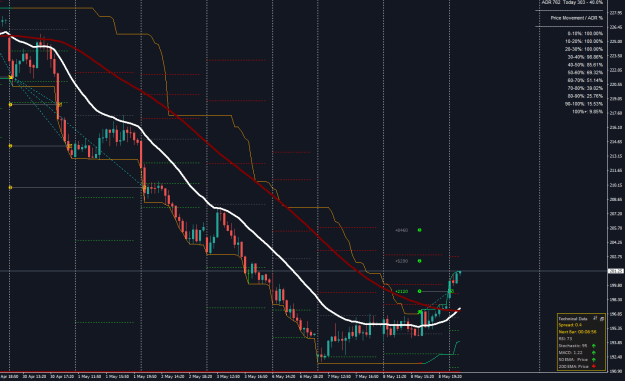The width and height of the screenshot is (625, 381).
Task: Click the 90-100% probability row
Action: click(x=584, y=104)
